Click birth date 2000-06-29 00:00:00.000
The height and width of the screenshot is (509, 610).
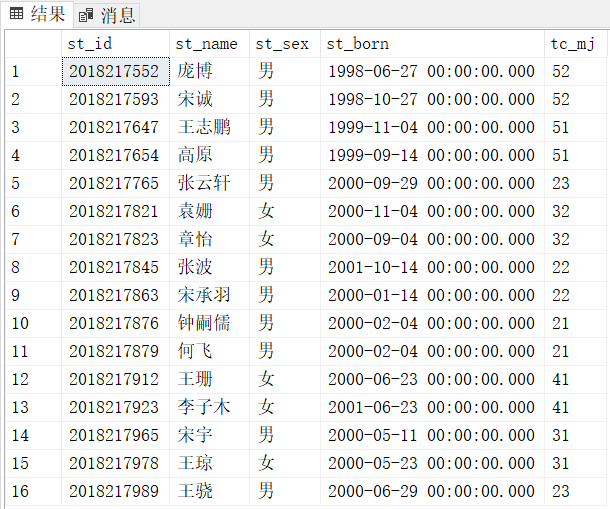click(x=432, y=491)
